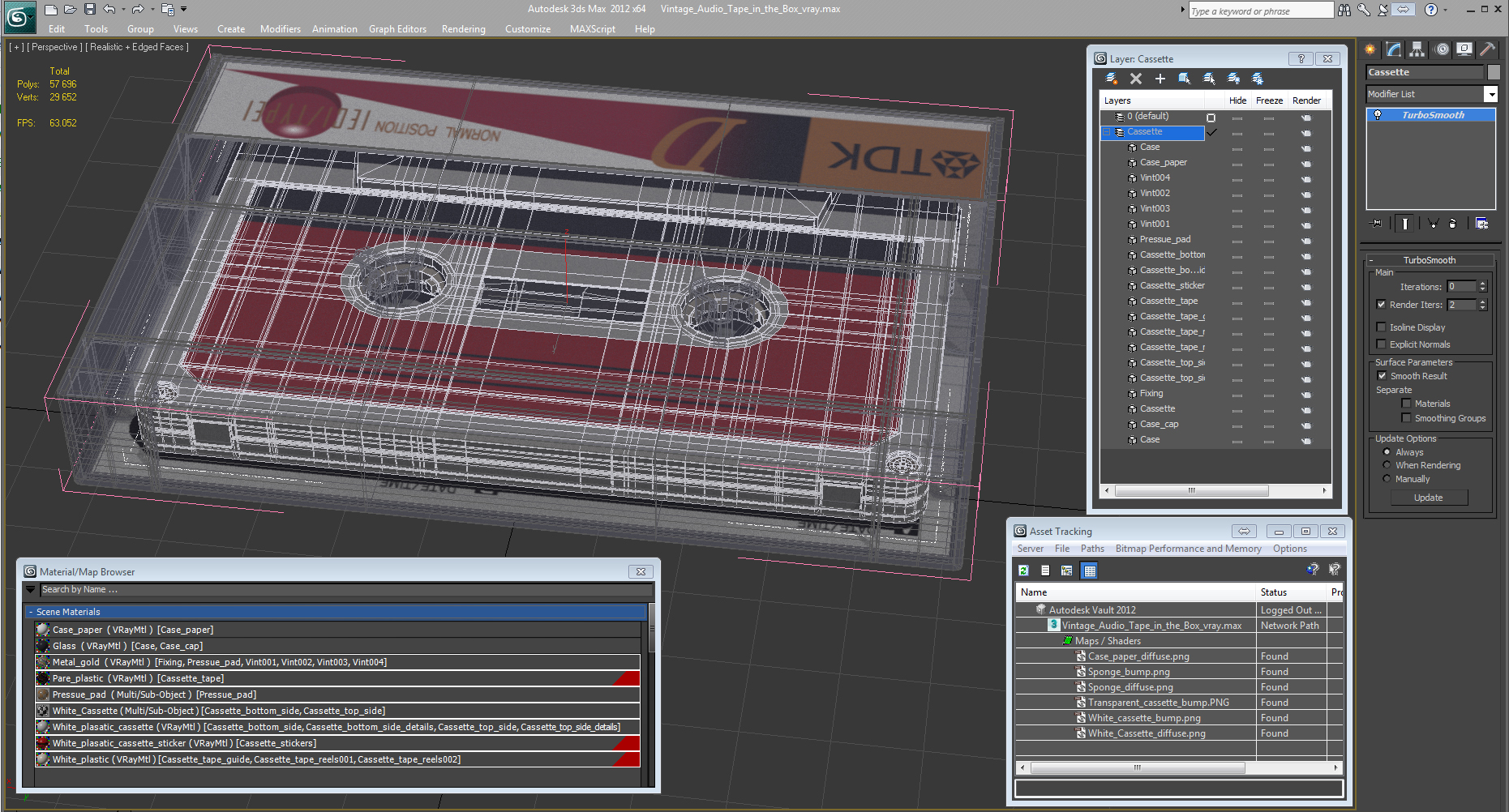
Task: Enable Separate by Smoothing Groups checkbox
Action: click(x=1406, y=418)
